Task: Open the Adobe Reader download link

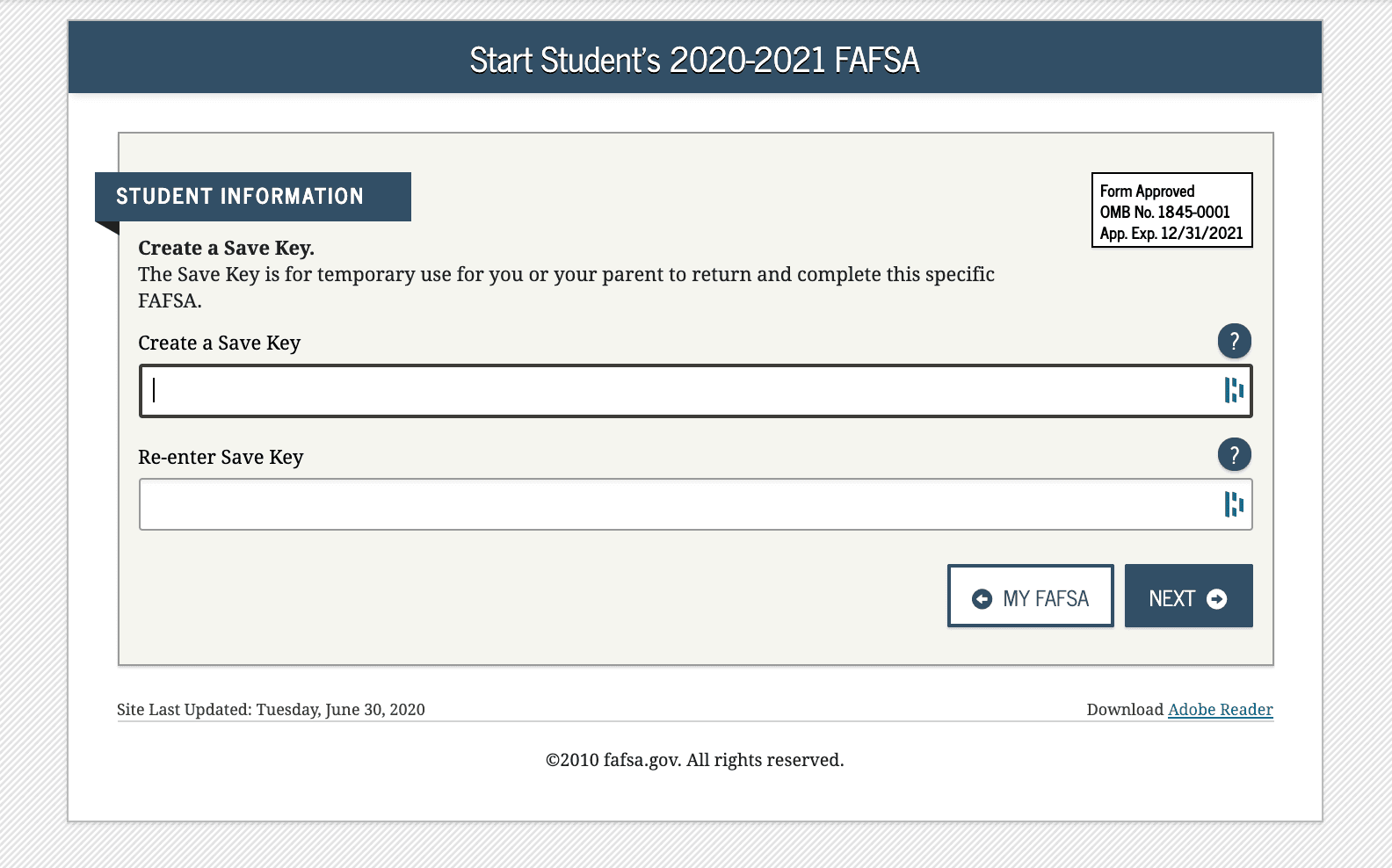Action: coord(1220,710)
